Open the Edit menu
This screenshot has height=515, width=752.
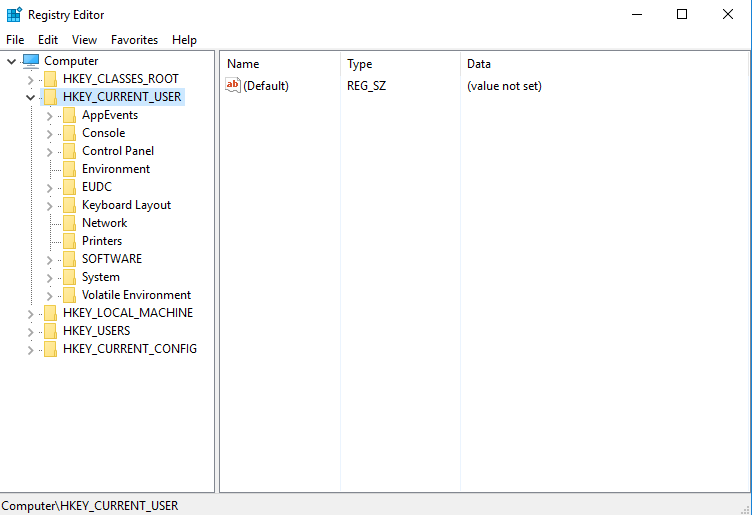(x=48, y=40)
